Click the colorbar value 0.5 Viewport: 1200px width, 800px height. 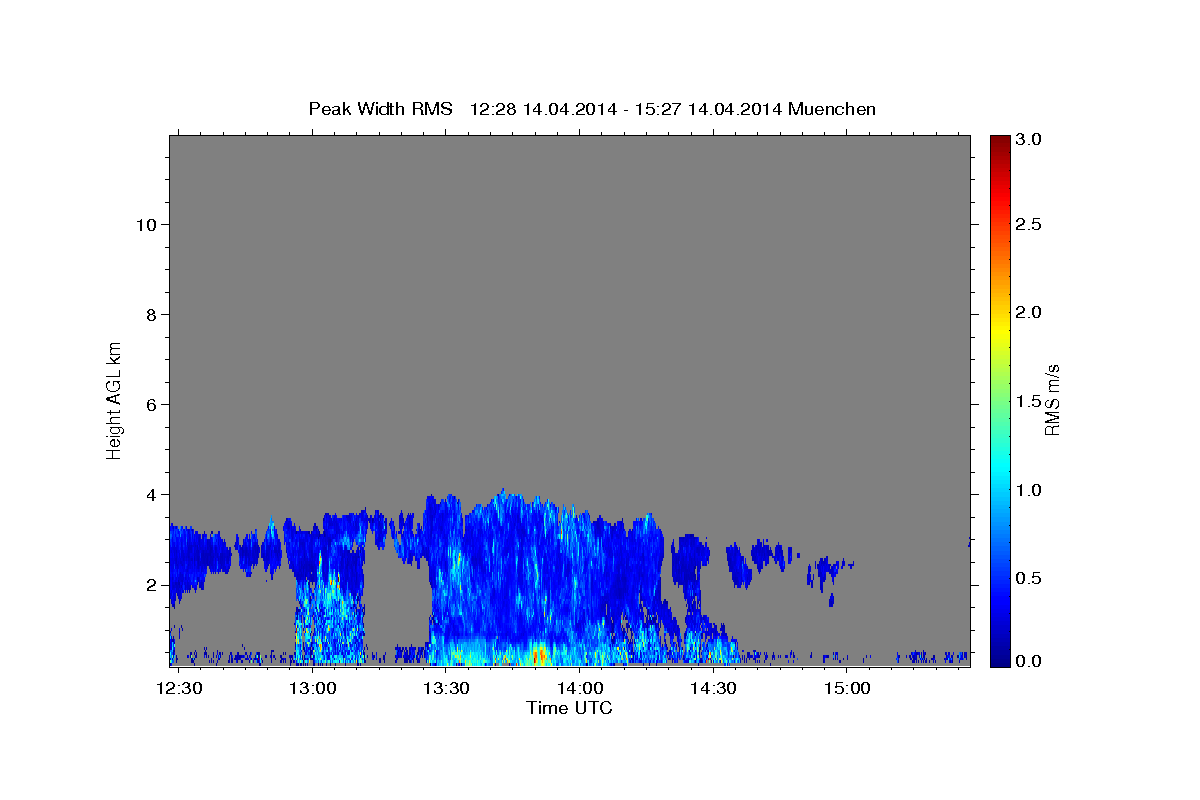pyautogui.click(x=1029, y=578)
